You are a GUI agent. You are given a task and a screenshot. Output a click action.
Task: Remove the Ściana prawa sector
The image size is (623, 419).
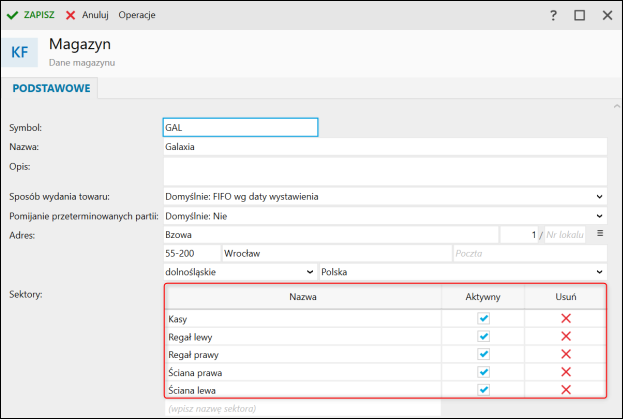[565, 372]
